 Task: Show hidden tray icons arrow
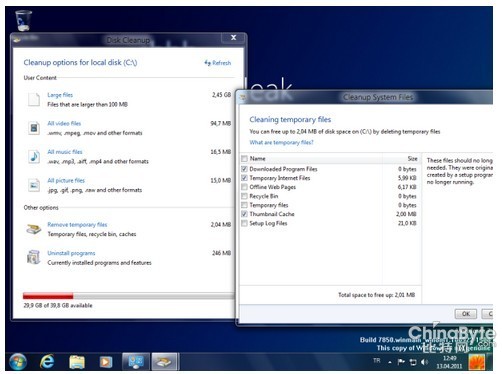coord(390,362)
